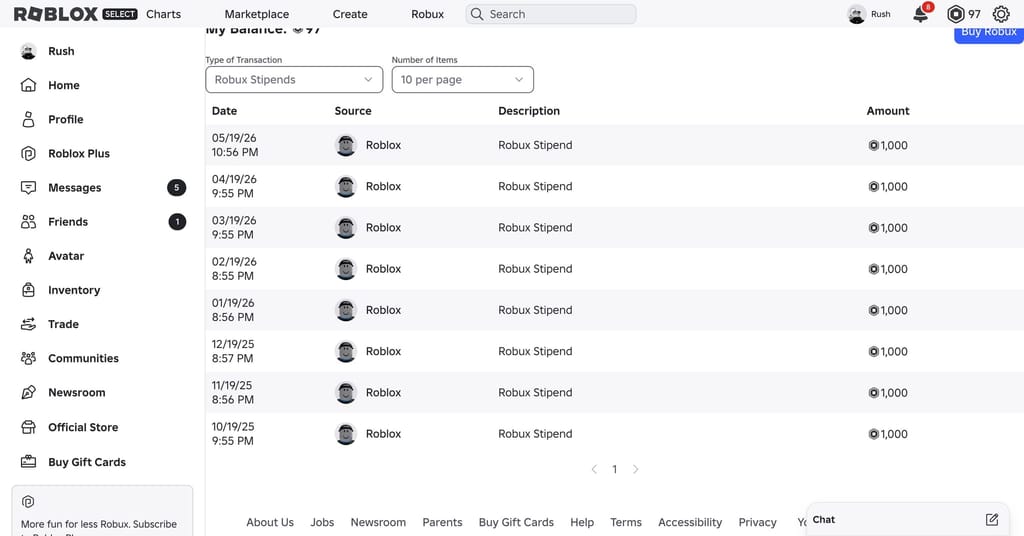Click the Communities group icon
The image size is (1024, 536).
click(28, 358)
